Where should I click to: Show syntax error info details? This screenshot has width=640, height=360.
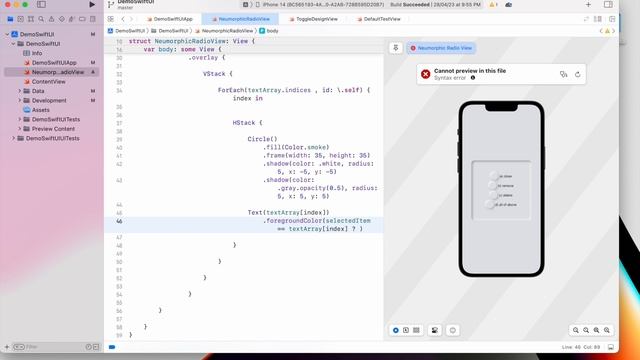tap(473, 78)
